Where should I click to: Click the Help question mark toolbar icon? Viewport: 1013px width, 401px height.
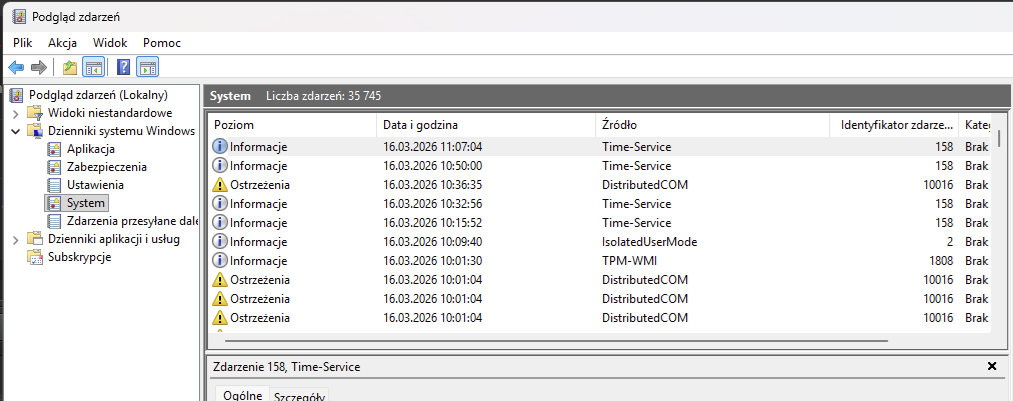(124, 68)
